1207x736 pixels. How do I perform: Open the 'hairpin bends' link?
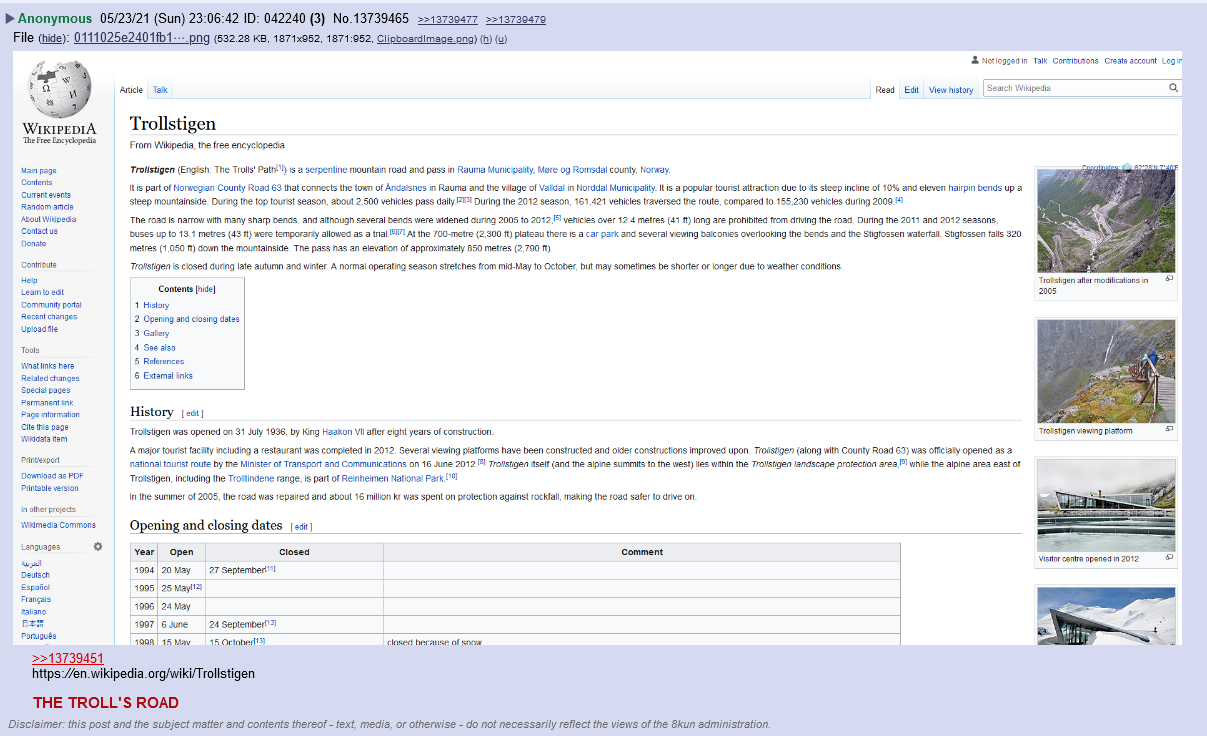point(975,188)
